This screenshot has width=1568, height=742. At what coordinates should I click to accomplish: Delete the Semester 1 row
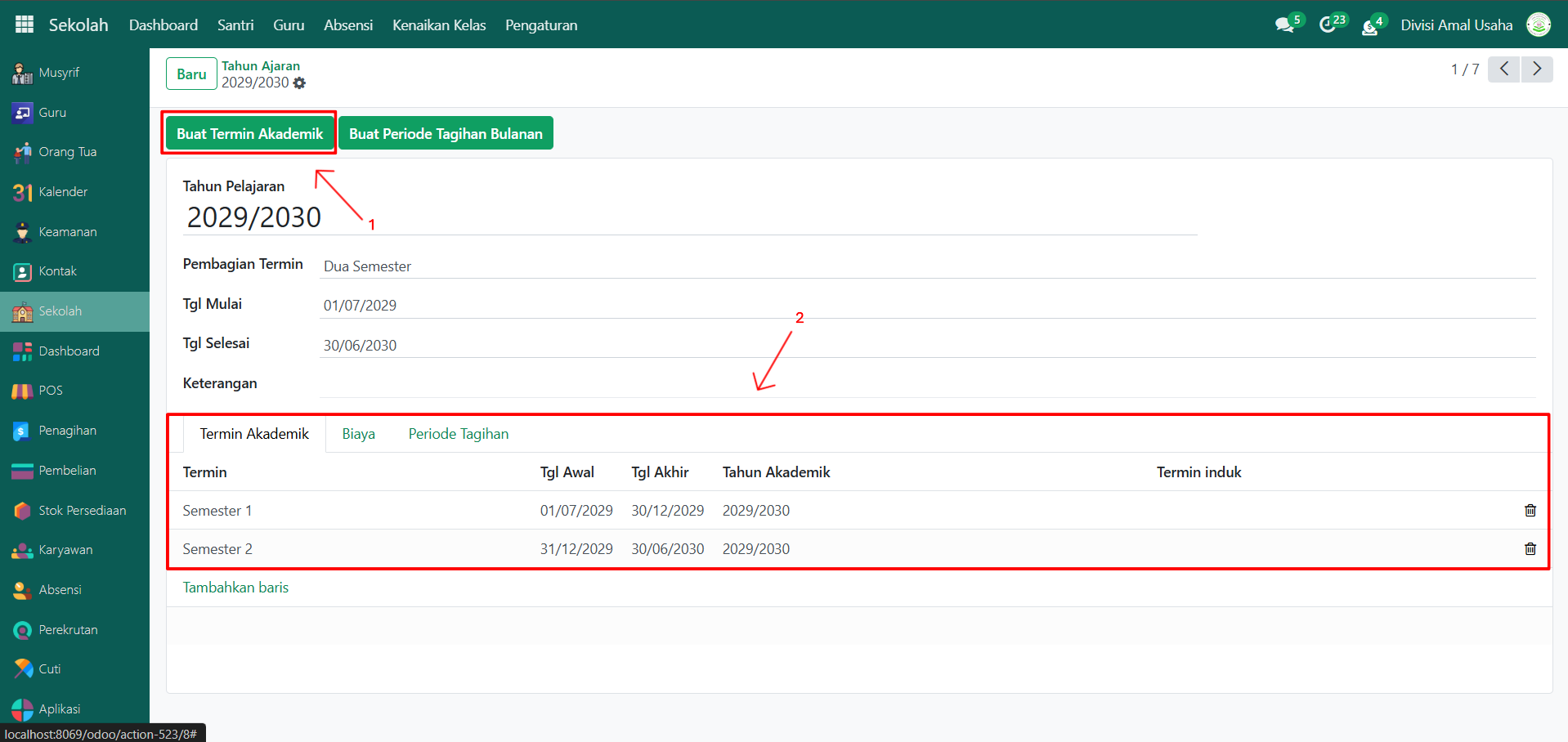1530,511
